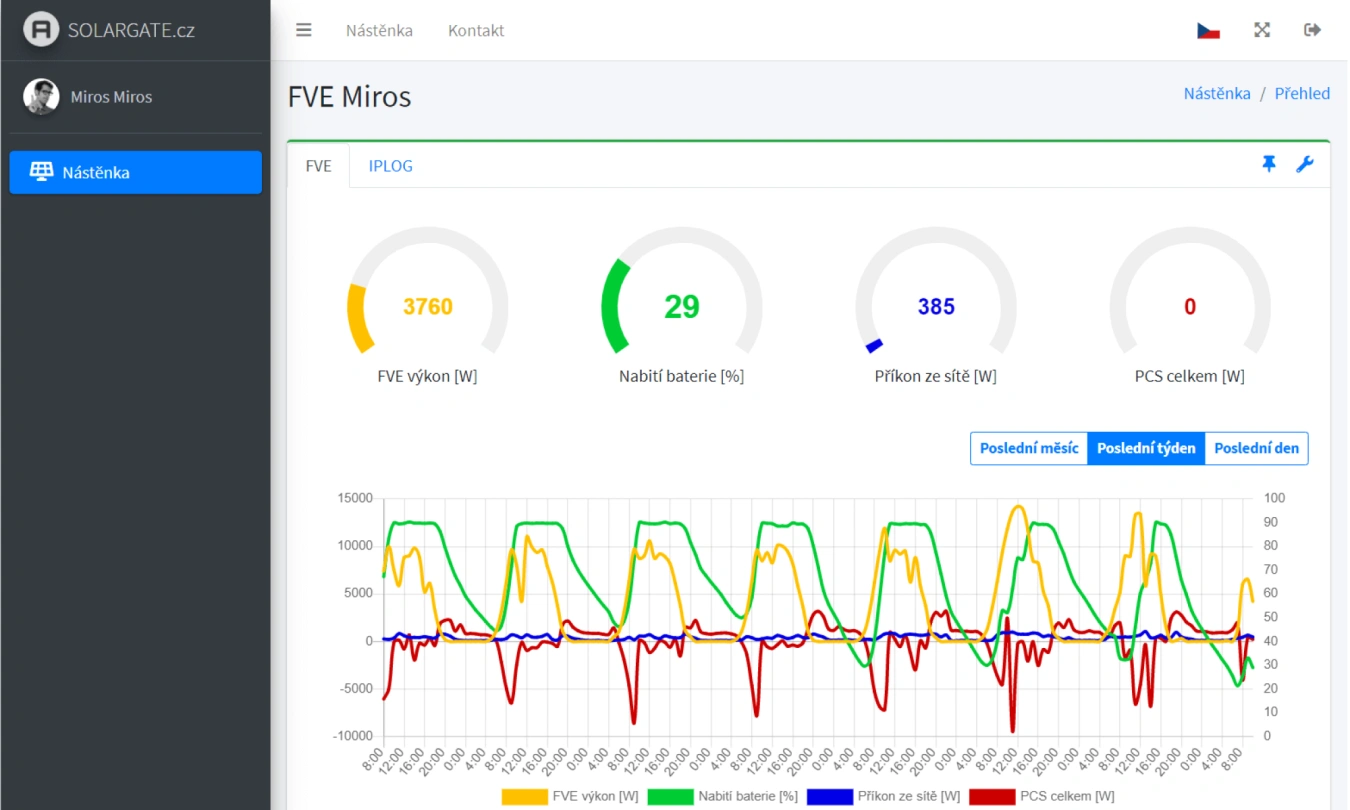
Task: Click the solar panel icon in sidebar
Action: click(41, 172)
